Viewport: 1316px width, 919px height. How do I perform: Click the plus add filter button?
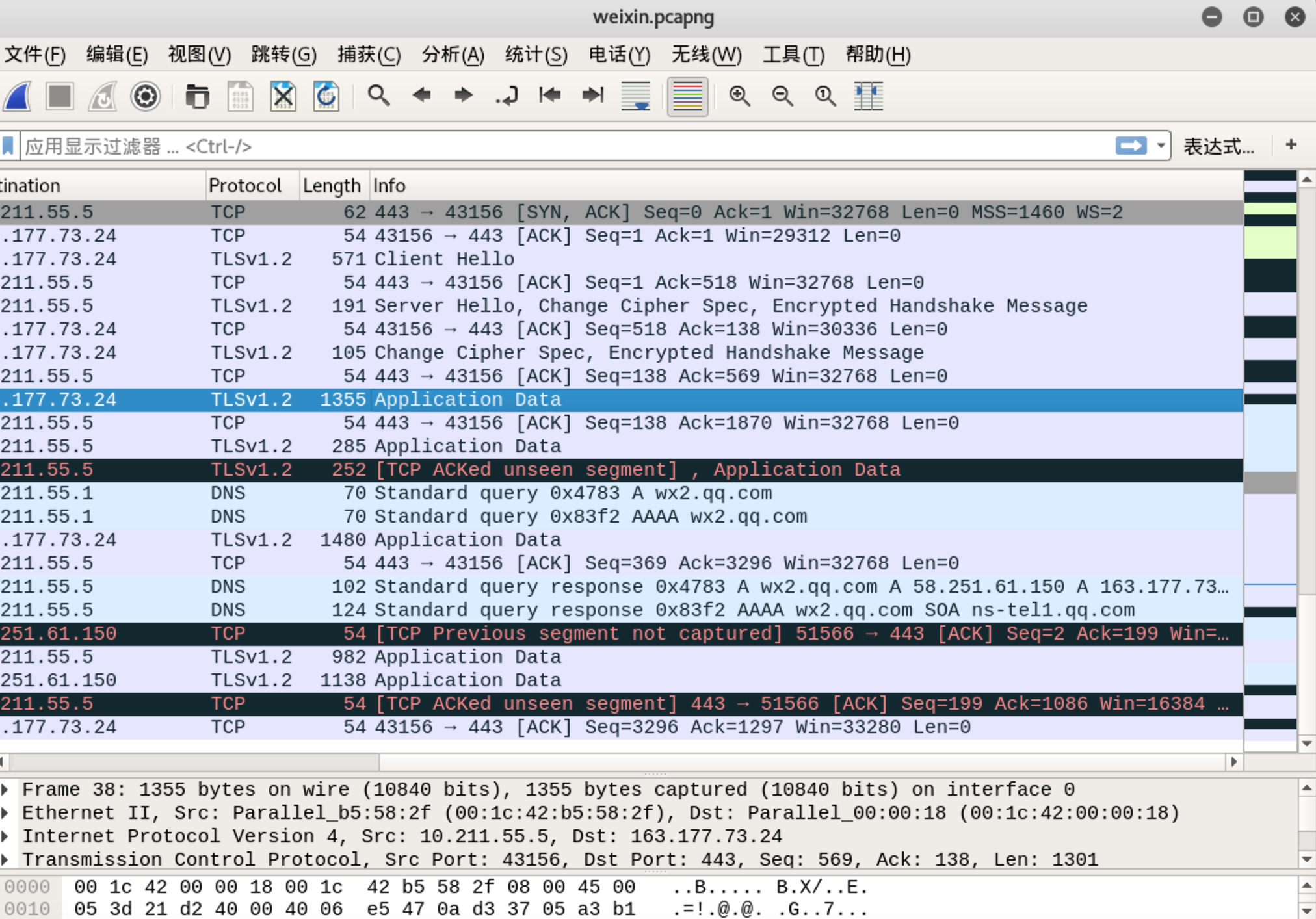[1291, 145]
